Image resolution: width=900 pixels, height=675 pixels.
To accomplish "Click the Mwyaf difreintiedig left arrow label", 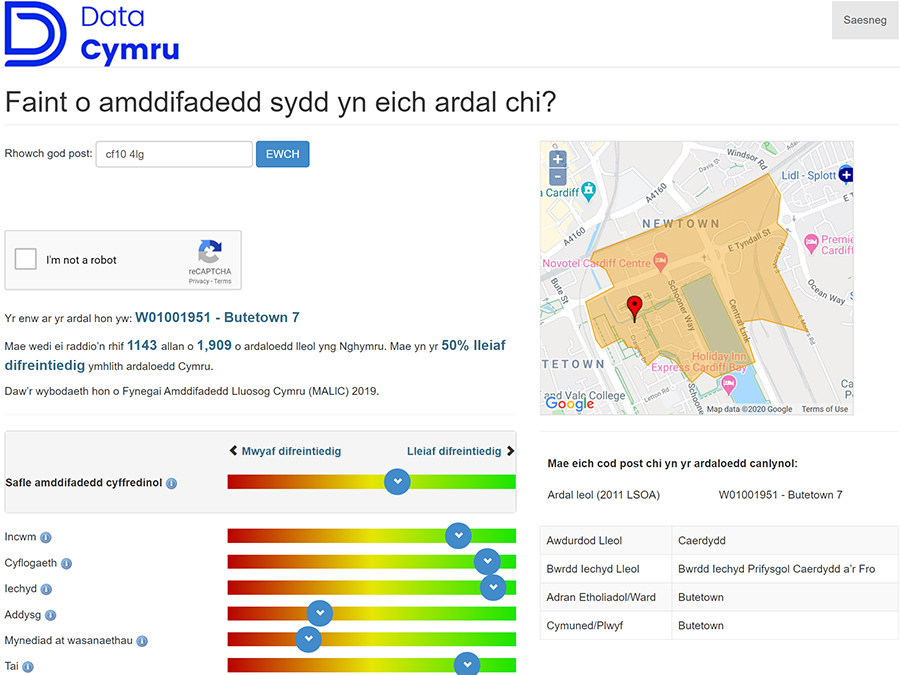I will point(285,451).
